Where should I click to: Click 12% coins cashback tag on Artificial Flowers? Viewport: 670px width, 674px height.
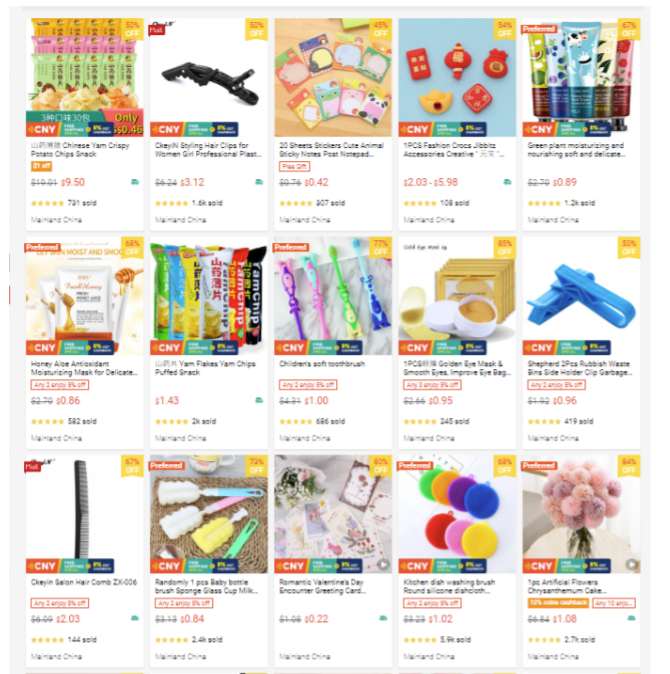coord(558,603)
